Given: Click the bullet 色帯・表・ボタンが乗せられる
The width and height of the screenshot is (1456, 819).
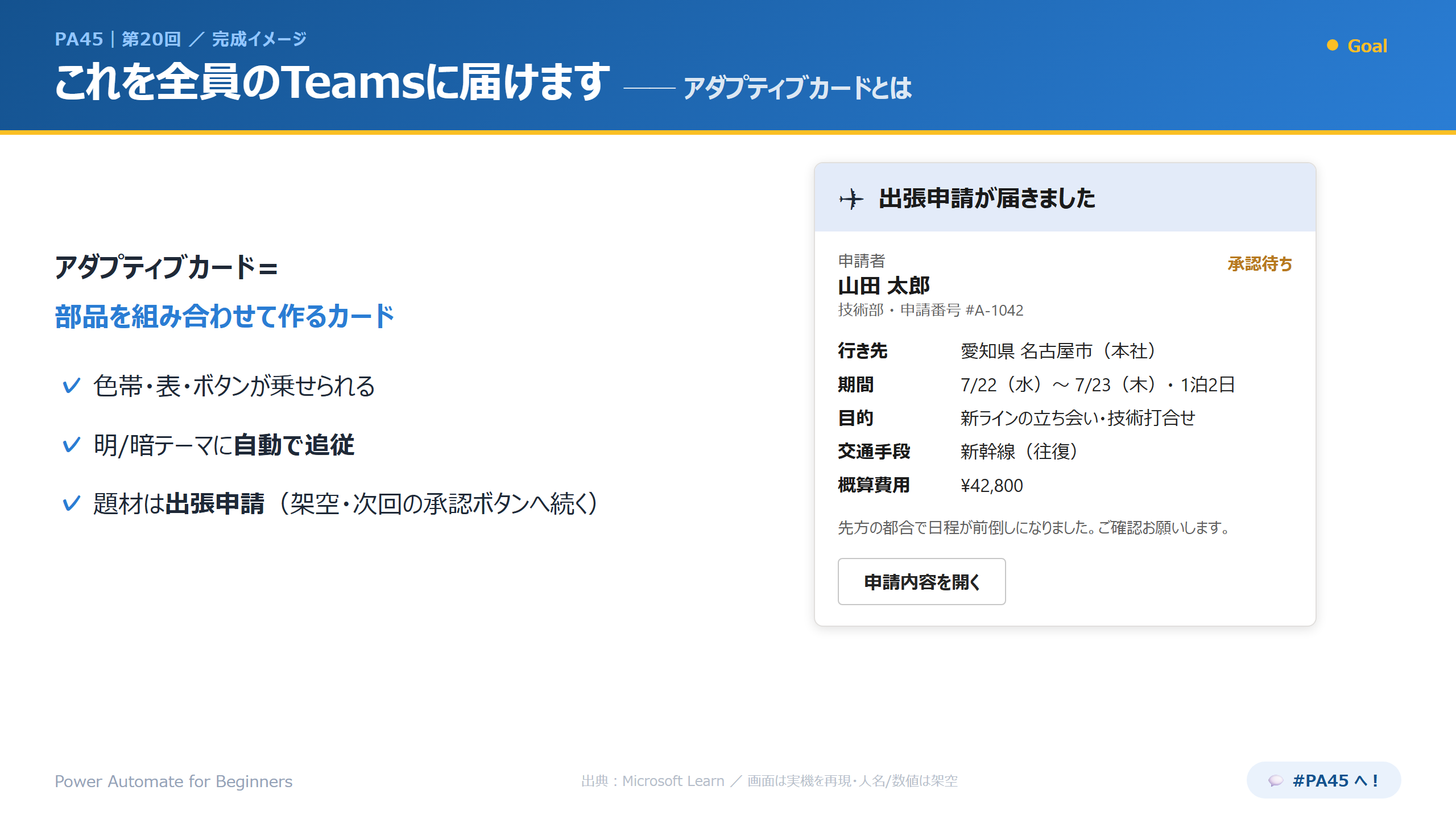Looking at the screenshot, I should pyautogui.click(x=234, y=386).
